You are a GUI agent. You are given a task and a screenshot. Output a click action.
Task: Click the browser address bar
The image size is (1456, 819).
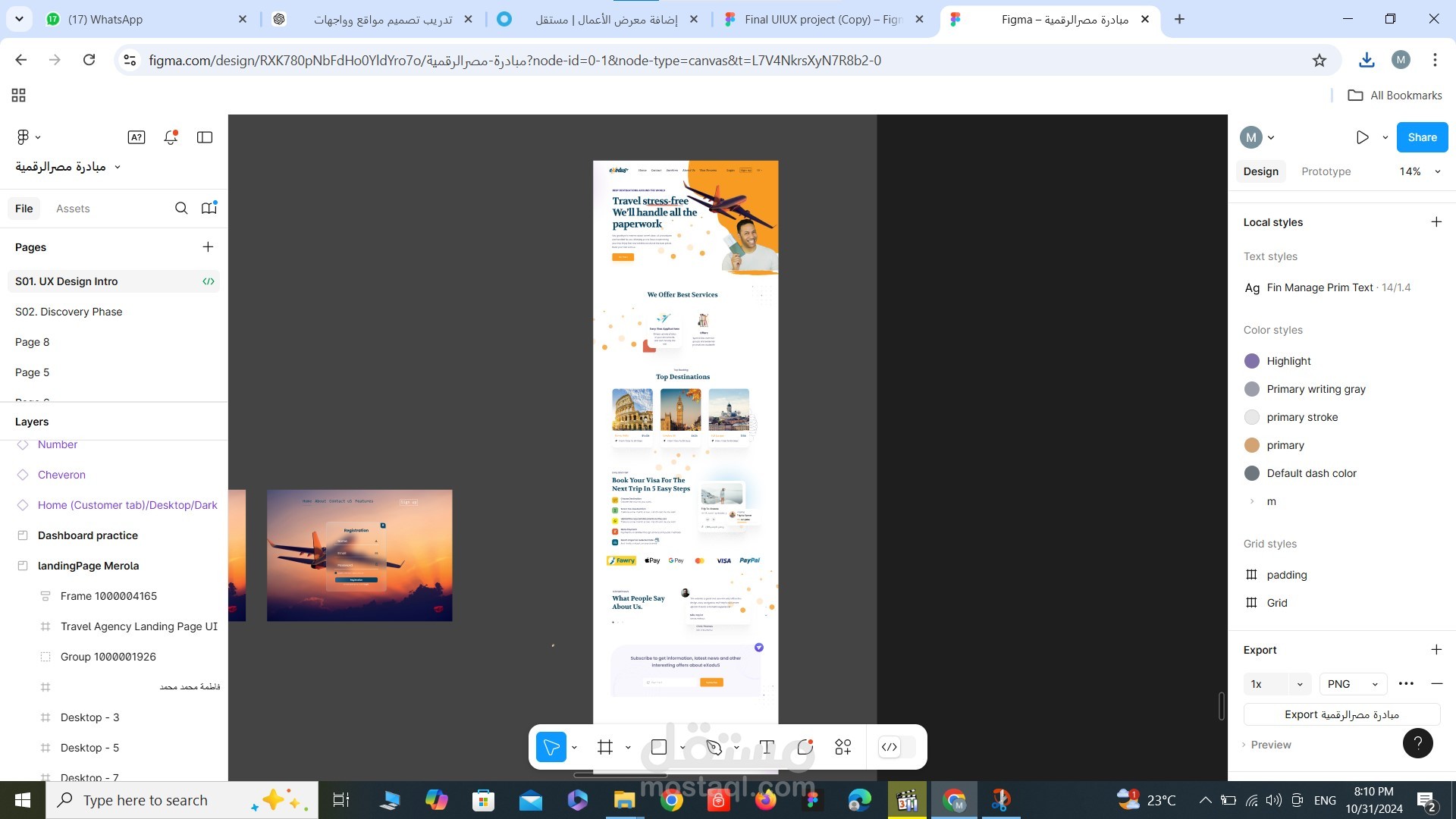coord(713,60)
